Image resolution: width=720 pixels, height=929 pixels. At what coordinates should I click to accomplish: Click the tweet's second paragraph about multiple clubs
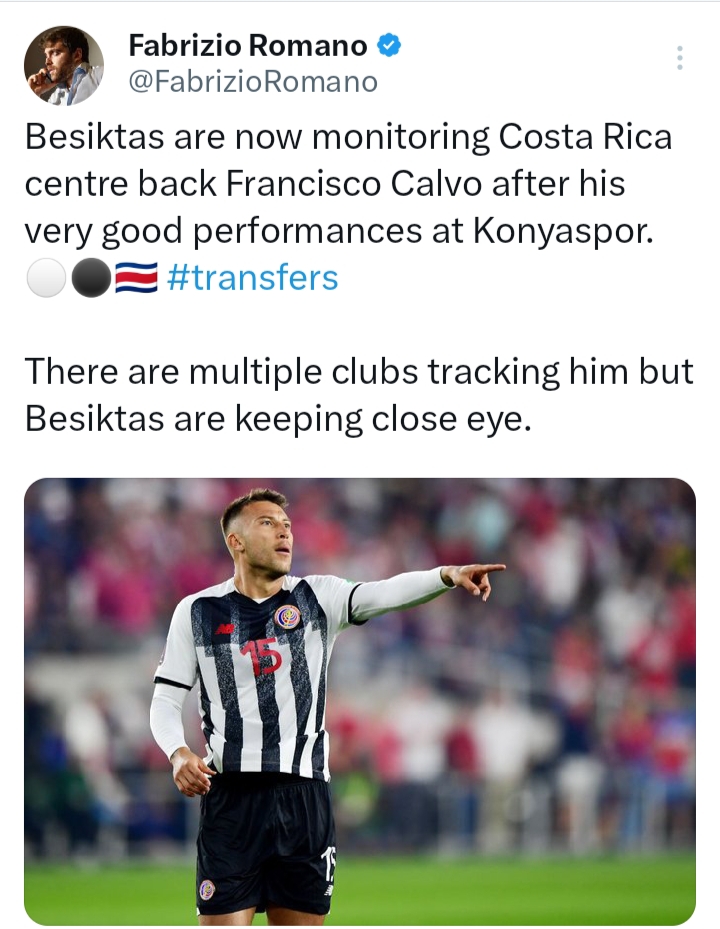358,394
